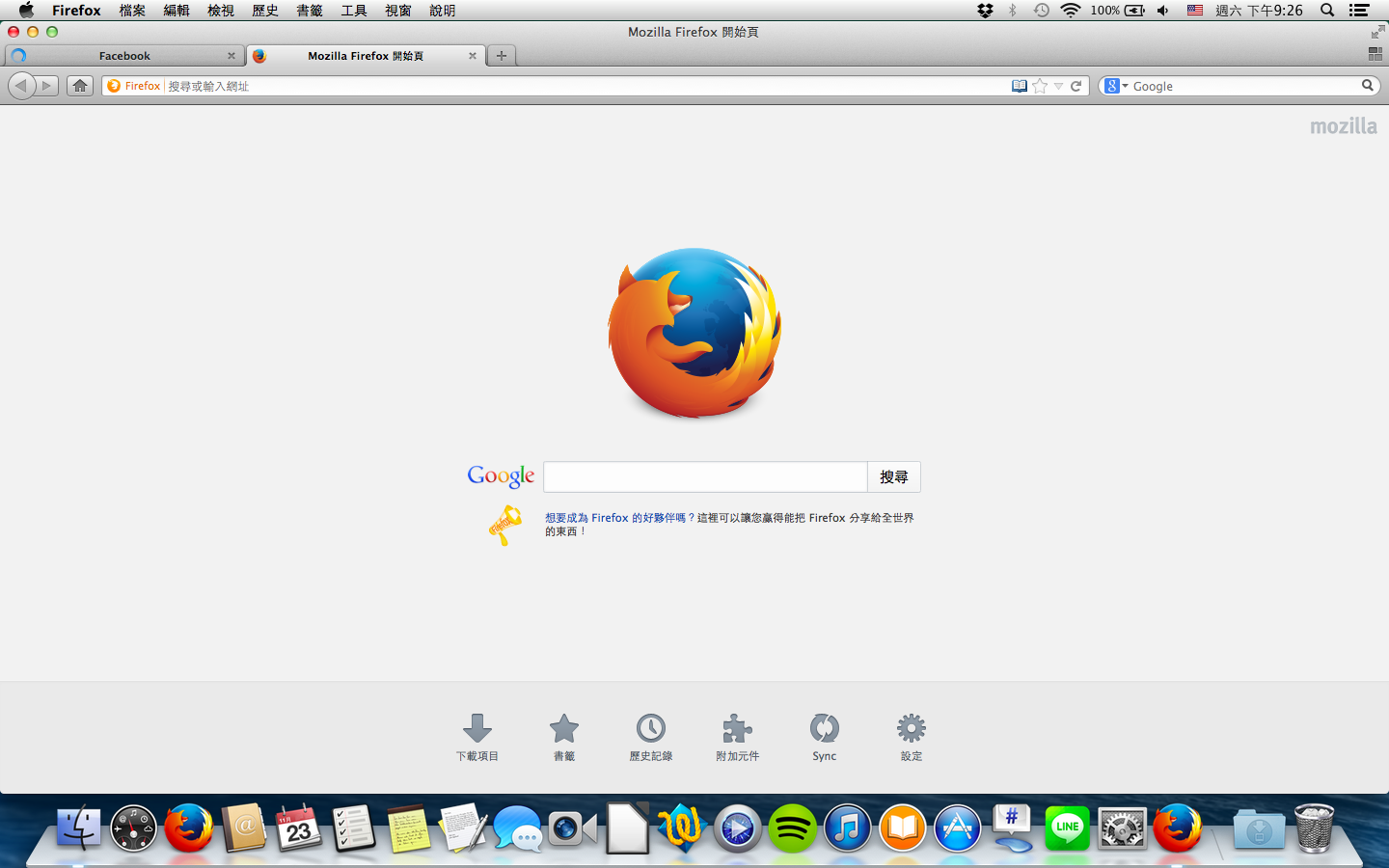Screen dimensions: 1389x868
Task: Click the Sync icon on start page
Action: 825,729
